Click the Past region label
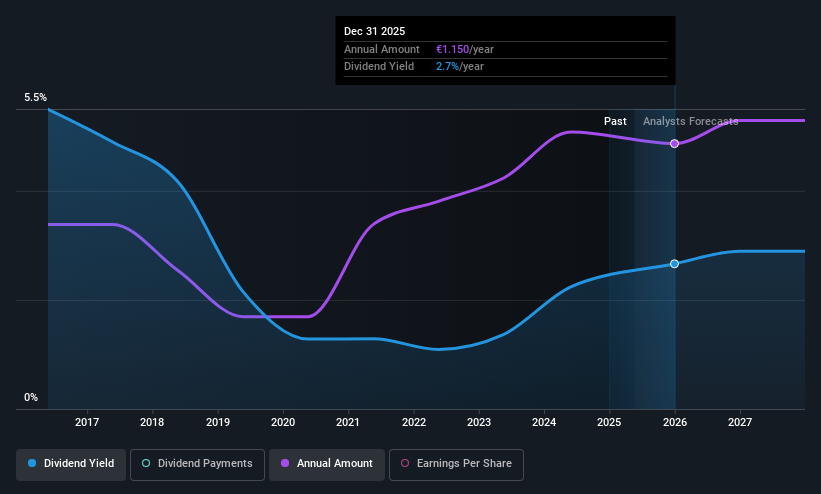 615,122
